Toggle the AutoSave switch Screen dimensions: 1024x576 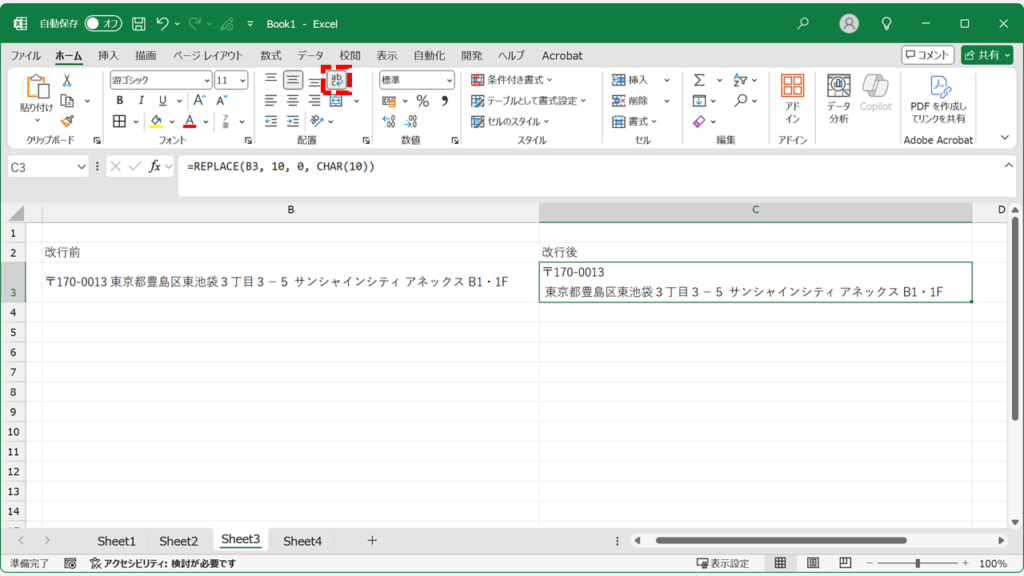(103, 24)
